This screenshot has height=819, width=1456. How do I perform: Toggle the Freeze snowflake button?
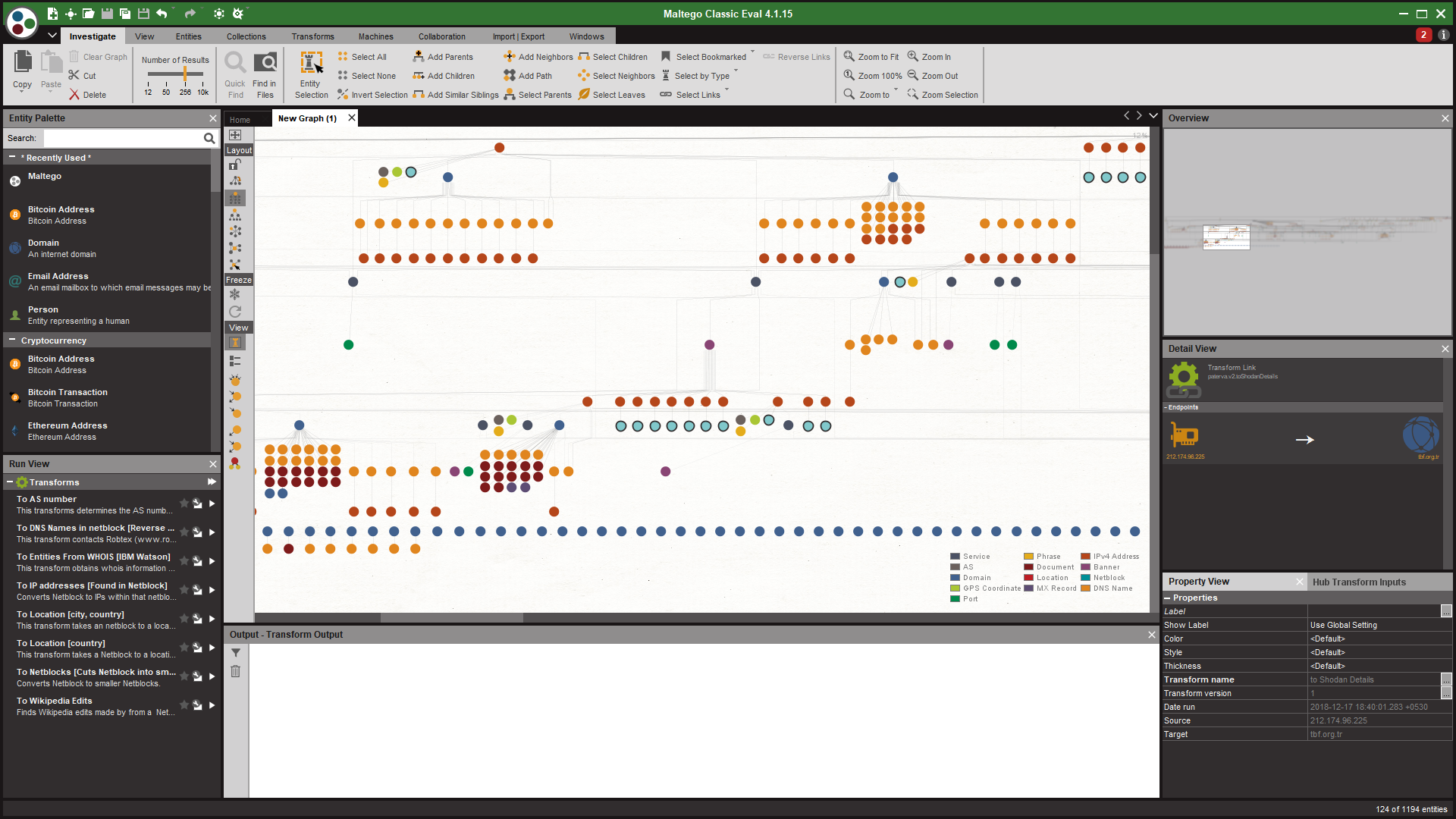pyautogui.click(x=235, y=294)
